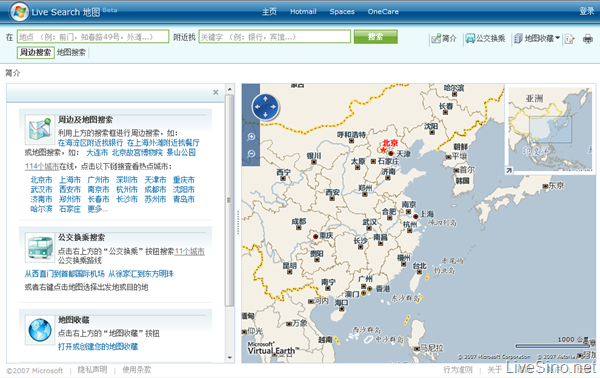Screen dimensions: 600x378
Task: Click the 在上海外滩附近找餐厅 example link
Action: [x=163, y=143]
